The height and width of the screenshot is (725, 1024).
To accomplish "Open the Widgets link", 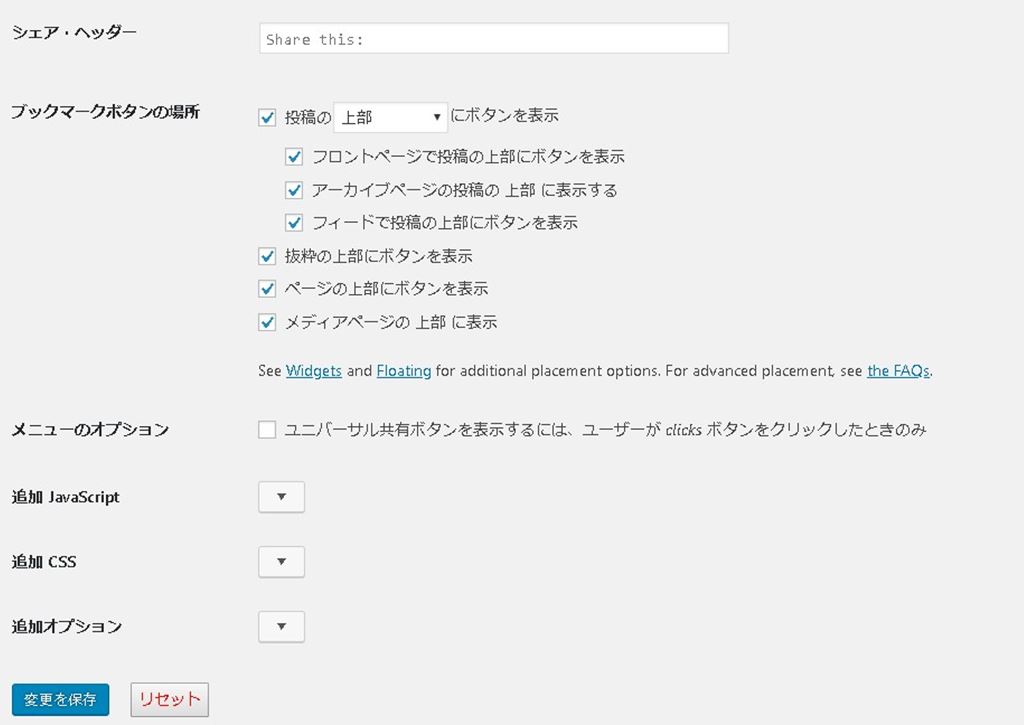I will [x=314, y=371].
